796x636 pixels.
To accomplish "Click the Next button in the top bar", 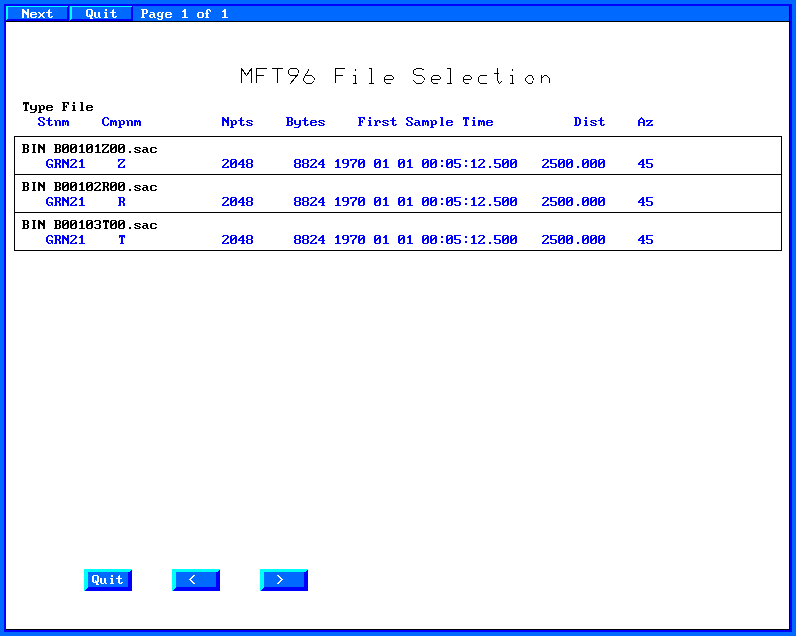I will point(37,14).
